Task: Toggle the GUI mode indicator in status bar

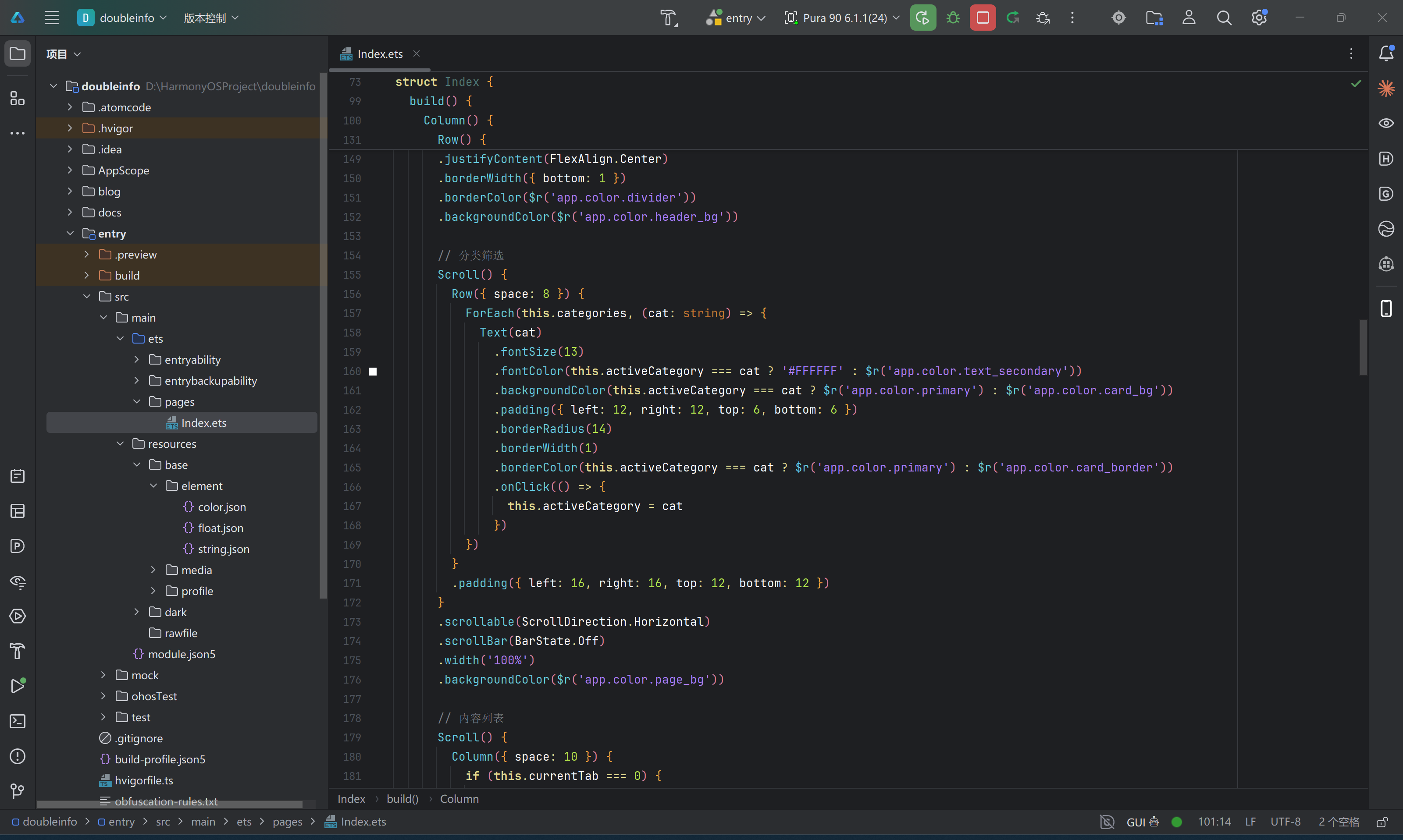Action: tap(1142, 822)
